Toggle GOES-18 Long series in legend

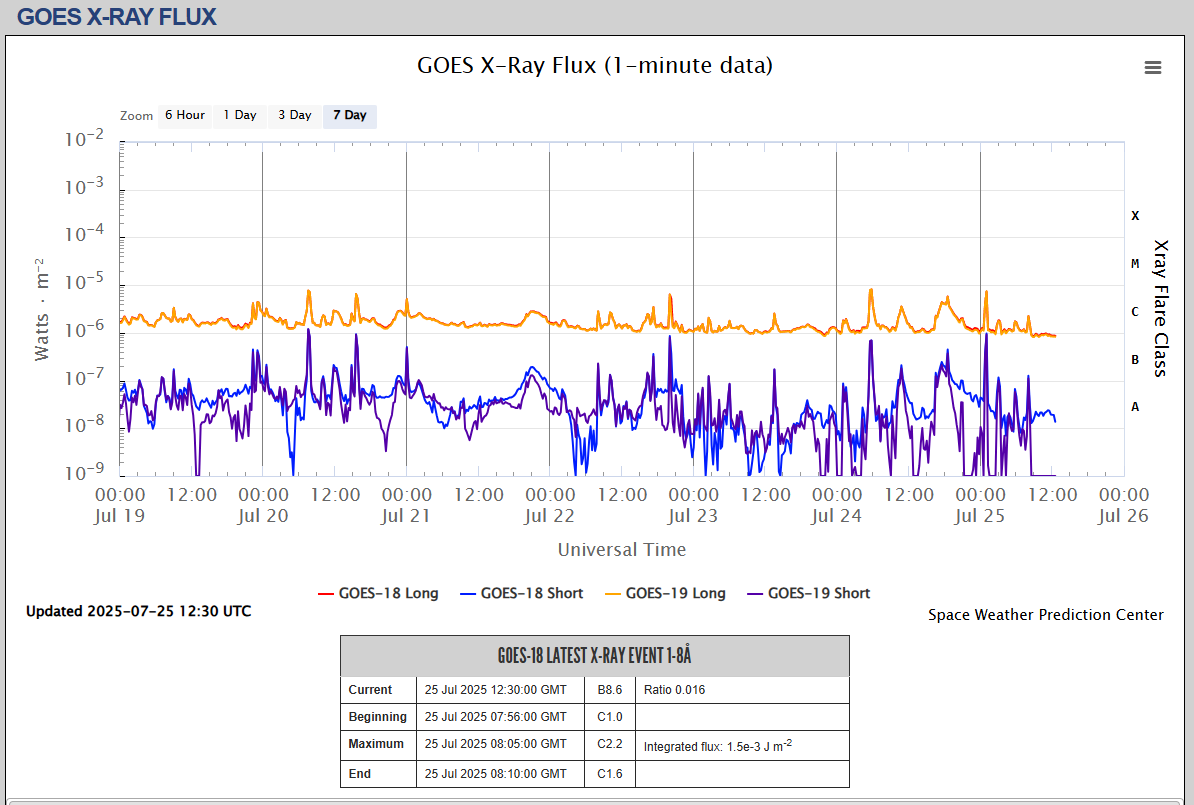click(x=378, y=593)
